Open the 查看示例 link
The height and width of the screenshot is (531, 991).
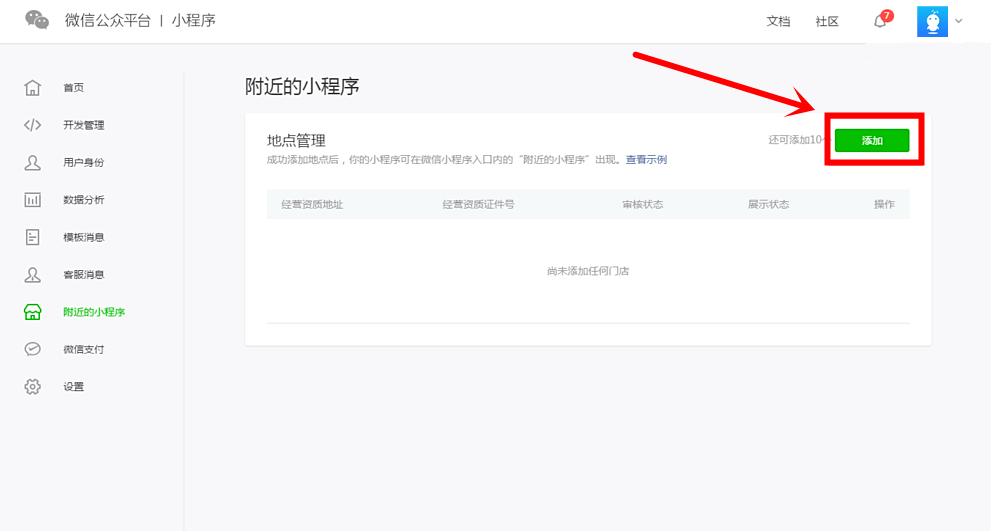[646, 160]
